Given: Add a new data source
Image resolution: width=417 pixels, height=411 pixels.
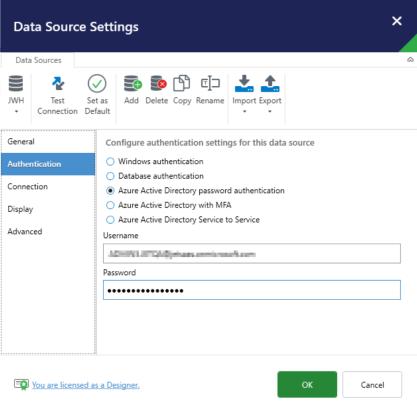Looking at the screenshot, I should coord(132,89).
